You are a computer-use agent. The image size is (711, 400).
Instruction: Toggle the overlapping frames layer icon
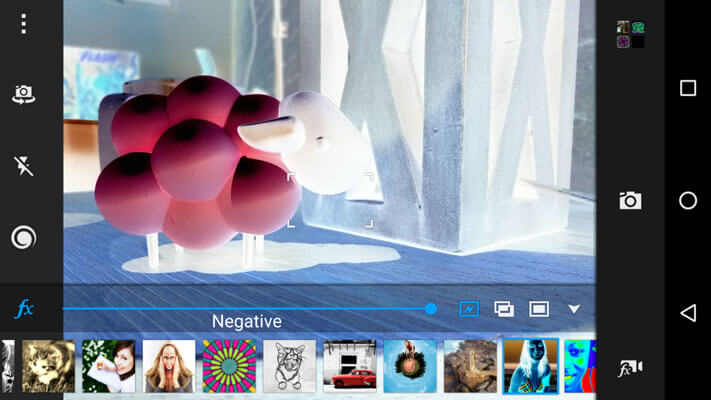tap(504, 309)
